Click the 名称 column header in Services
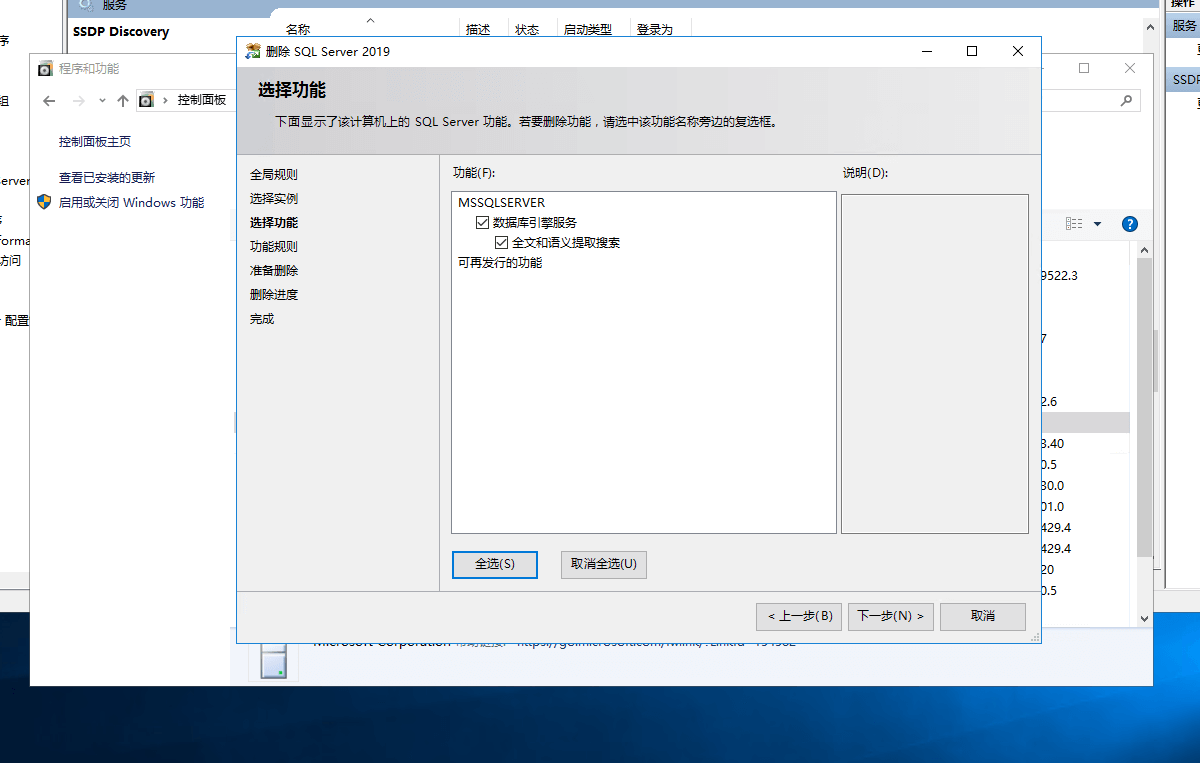 tap(298, 30)
